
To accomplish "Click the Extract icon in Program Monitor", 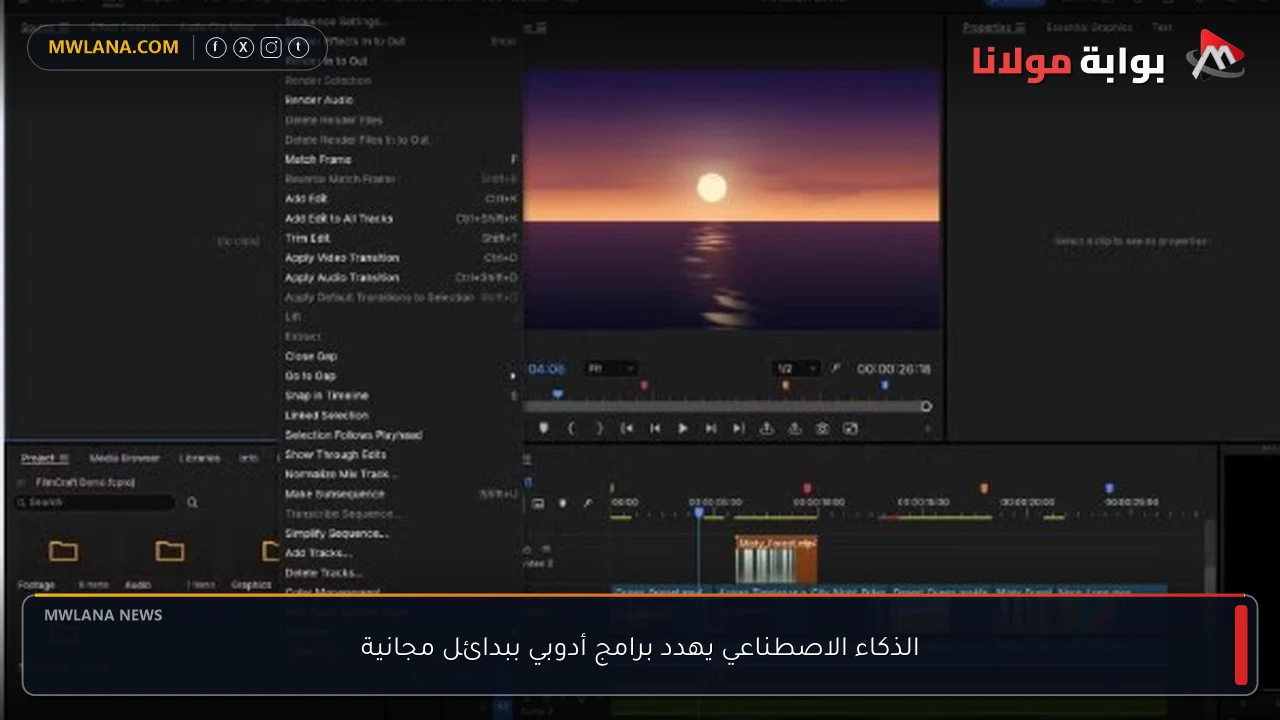I will click(x=794, y=428).
